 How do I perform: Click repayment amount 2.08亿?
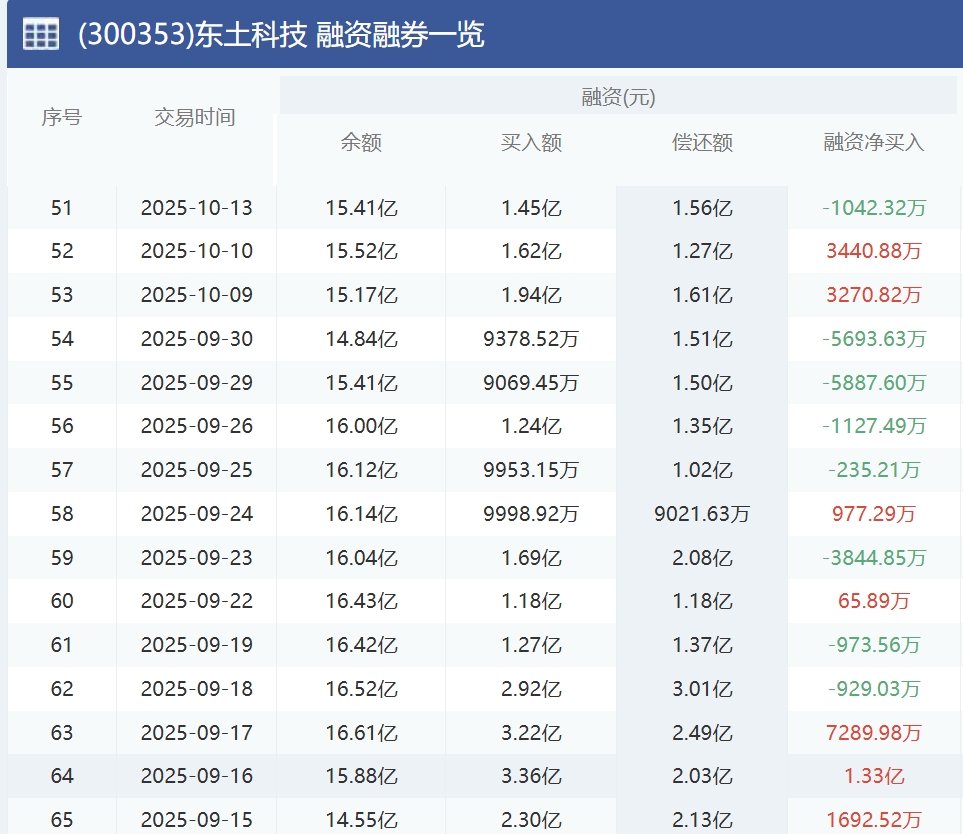coord(702,558)
